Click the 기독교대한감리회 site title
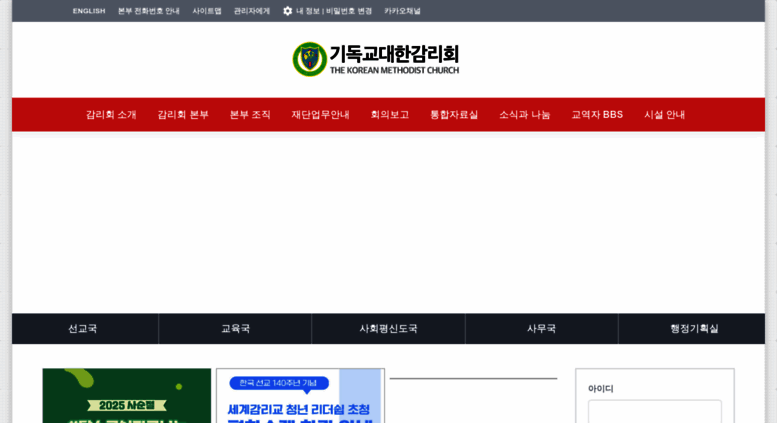This screenshot has height=423, width=777. (x=394, y=54)
